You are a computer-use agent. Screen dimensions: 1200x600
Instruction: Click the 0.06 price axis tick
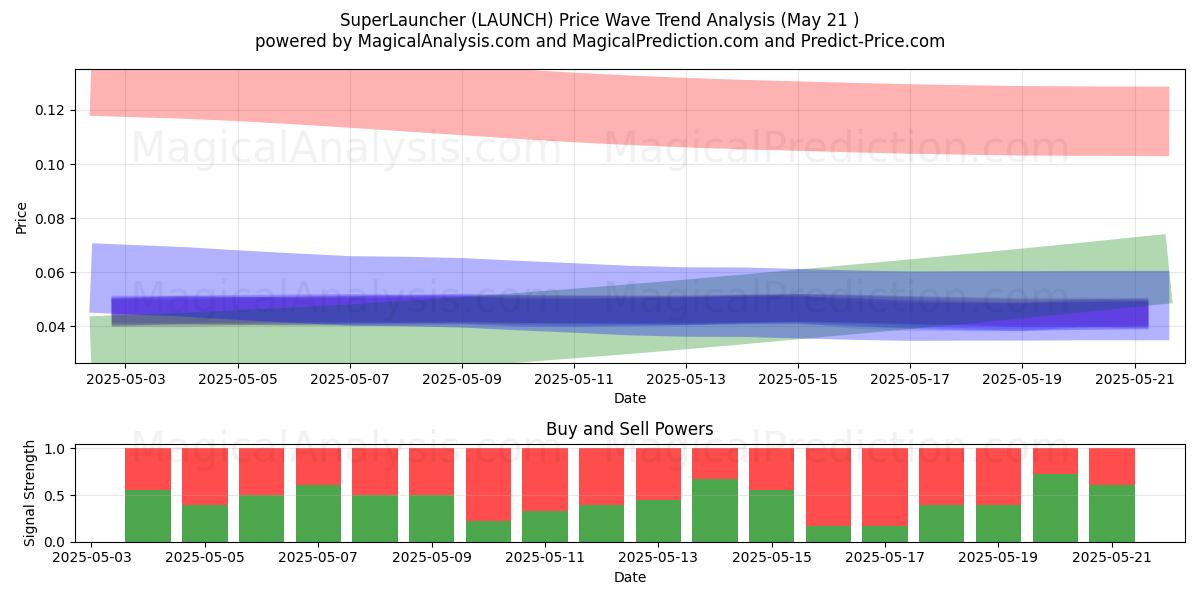click(x=50, y=272)
